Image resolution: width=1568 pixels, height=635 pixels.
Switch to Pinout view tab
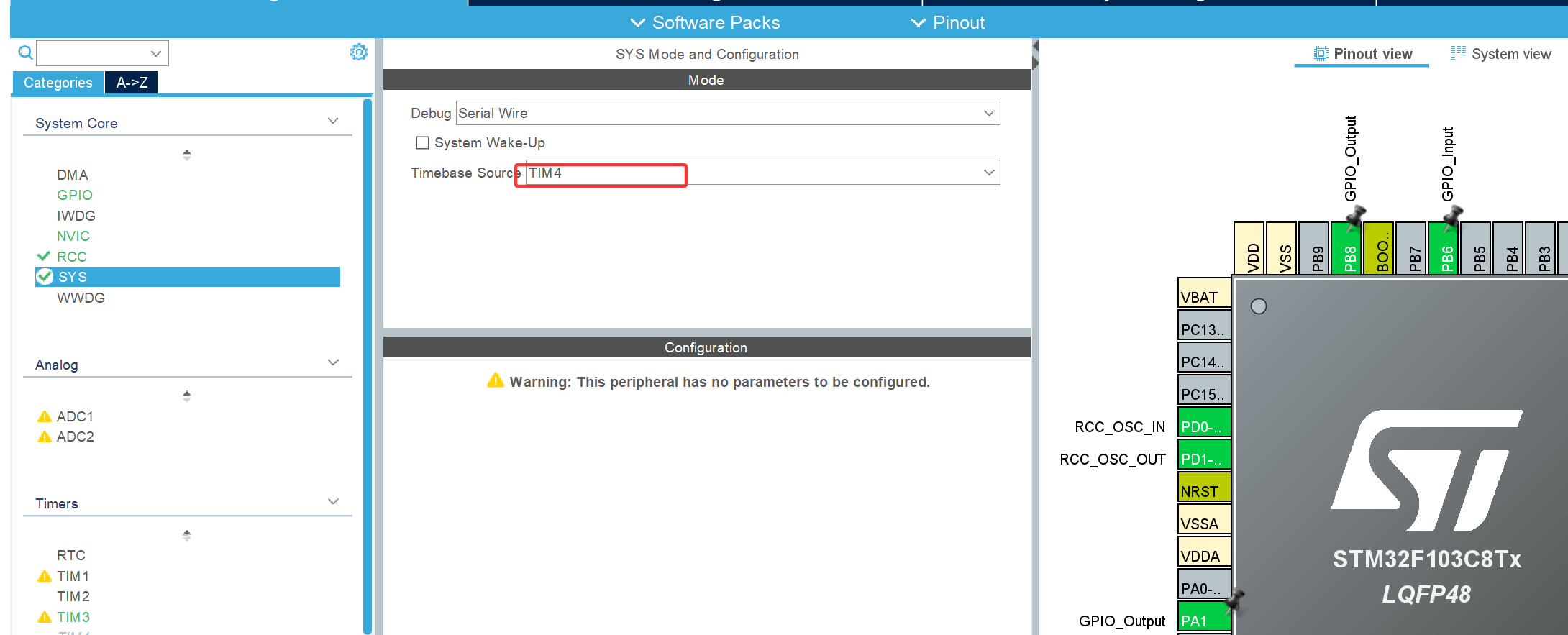tap(1362, 54)
